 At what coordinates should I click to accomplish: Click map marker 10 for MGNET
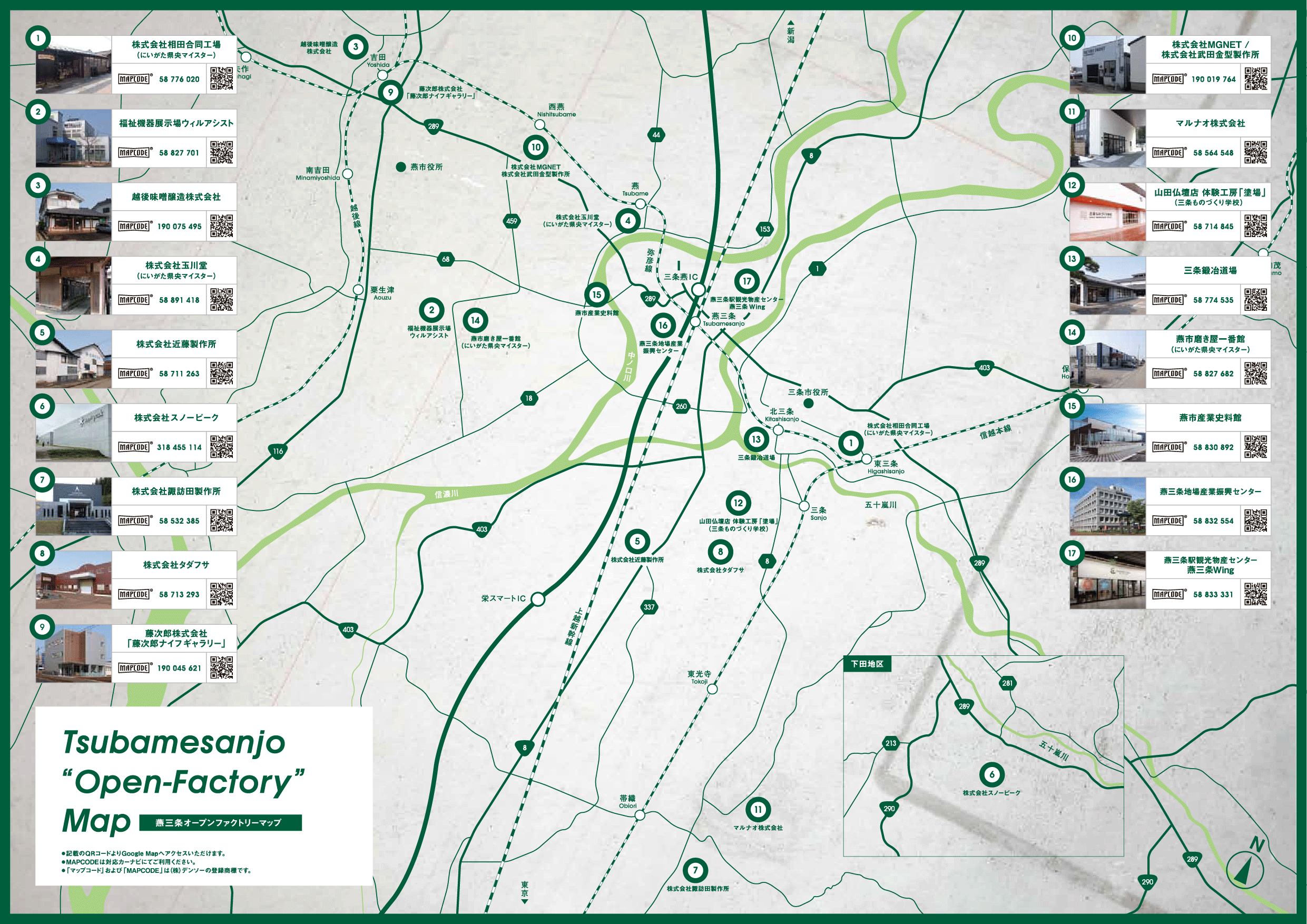pos(536,148)
